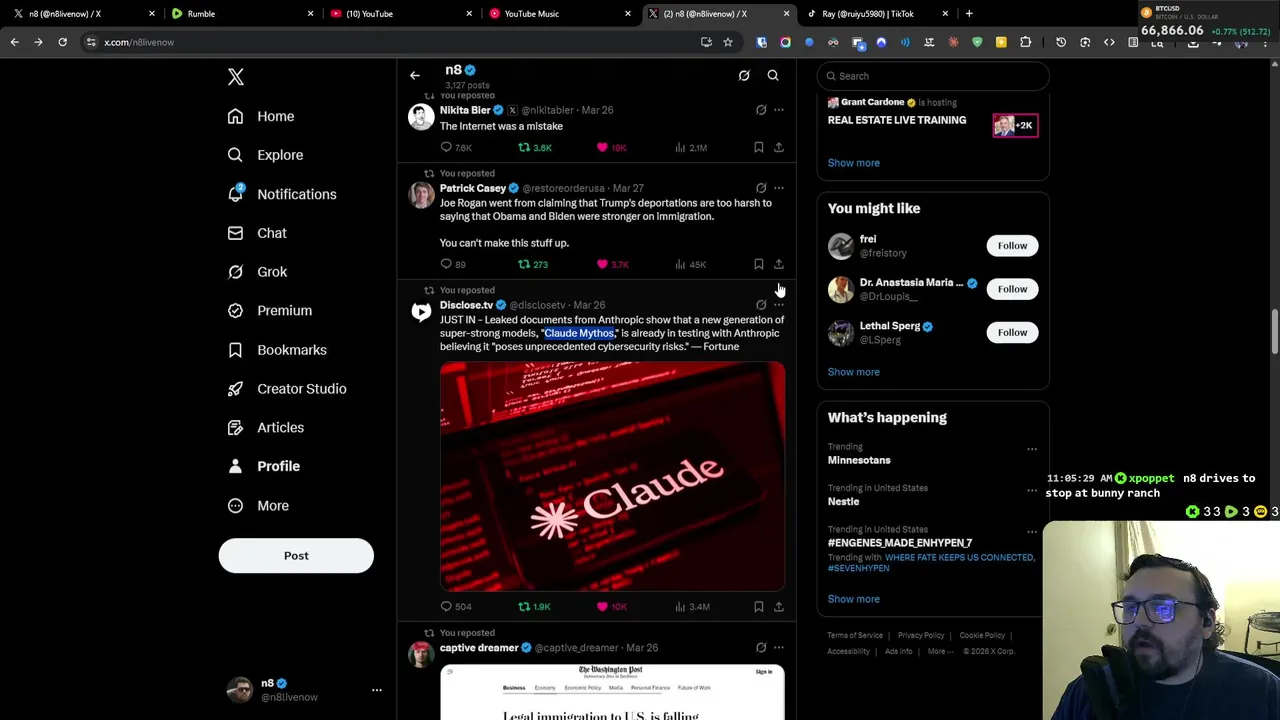Switch to Ray TikTok tab
Viewport: 1280px width, 720px height.
pos(878,14)
